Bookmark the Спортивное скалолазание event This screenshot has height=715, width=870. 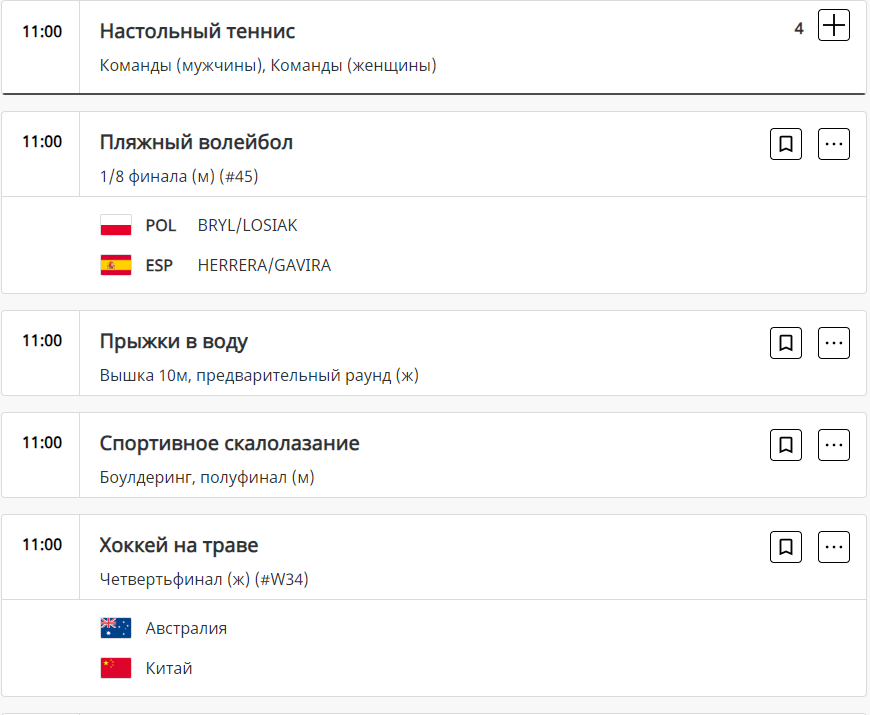[786, 445]
